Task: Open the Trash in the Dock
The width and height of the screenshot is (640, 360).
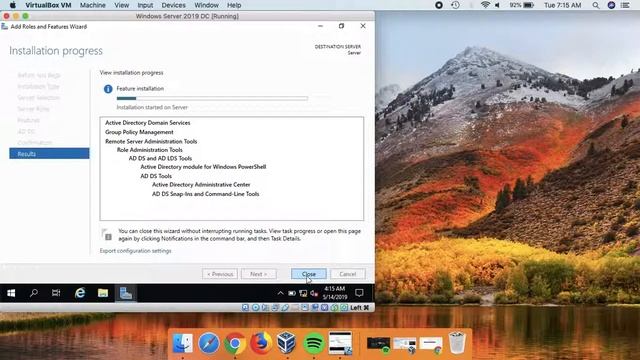Action: 457,343
